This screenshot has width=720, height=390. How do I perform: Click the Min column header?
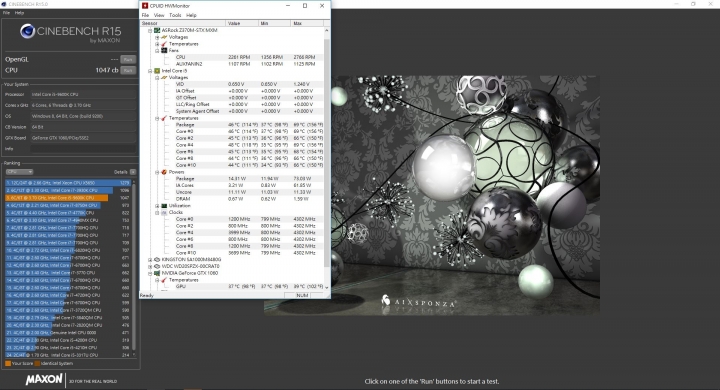[x=274, y=23]
